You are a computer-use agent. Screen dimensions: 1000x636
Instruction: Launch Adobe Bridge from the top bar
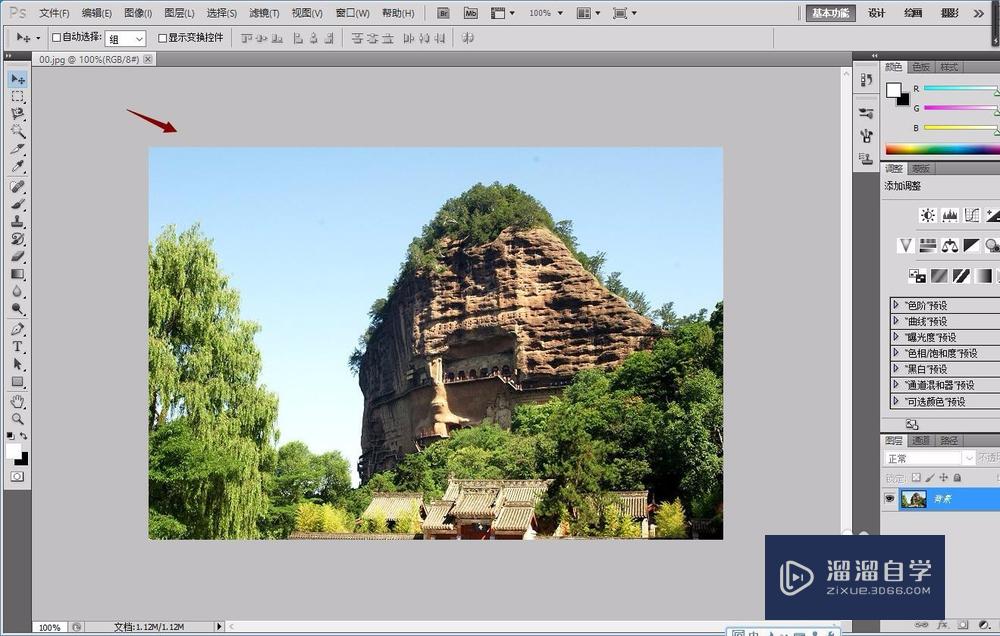[x=444, y=13]
